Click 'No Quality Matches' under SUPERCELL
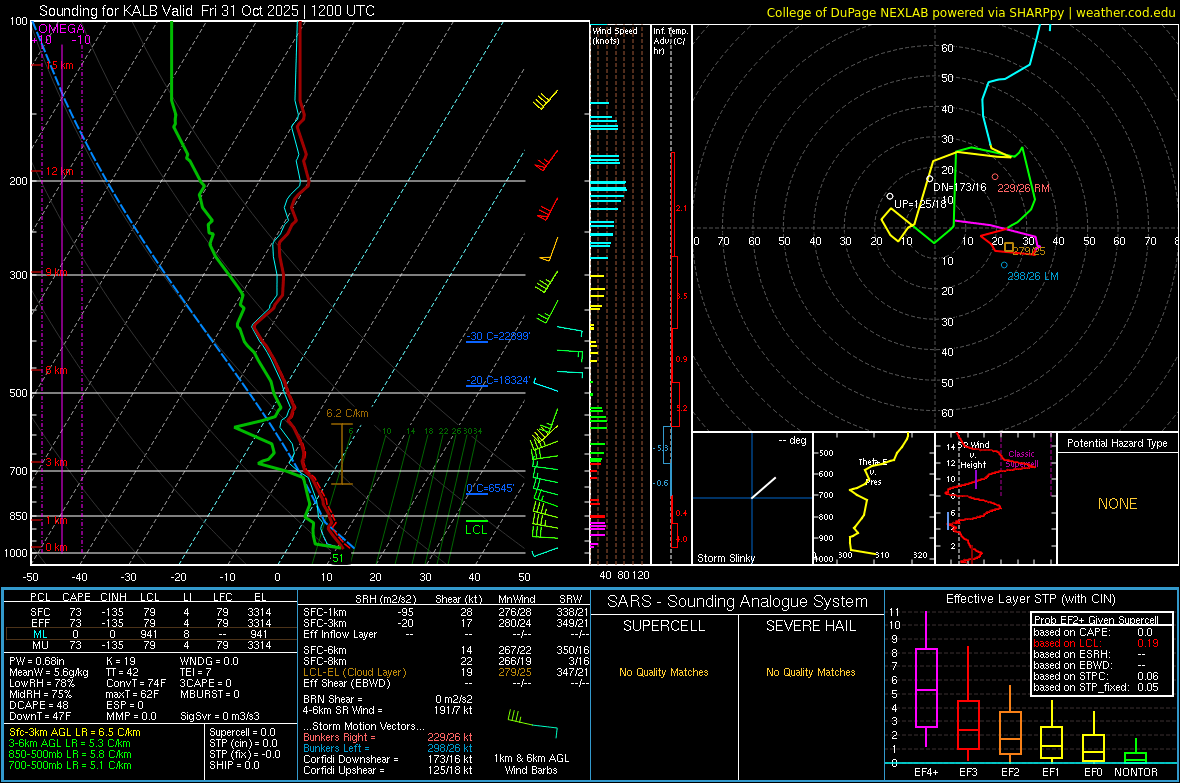This screenshot has height=783, width=1180. coord(664,672)
